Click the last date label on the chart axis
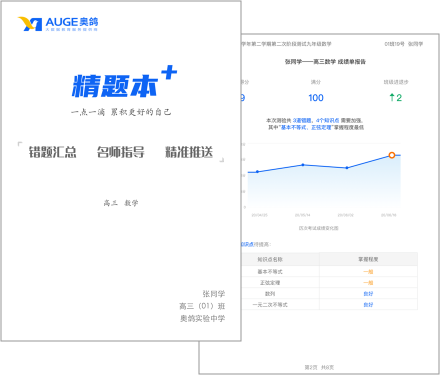Viewport: 440px width, 375px height. pyautogui.click(x=389, y=215)
